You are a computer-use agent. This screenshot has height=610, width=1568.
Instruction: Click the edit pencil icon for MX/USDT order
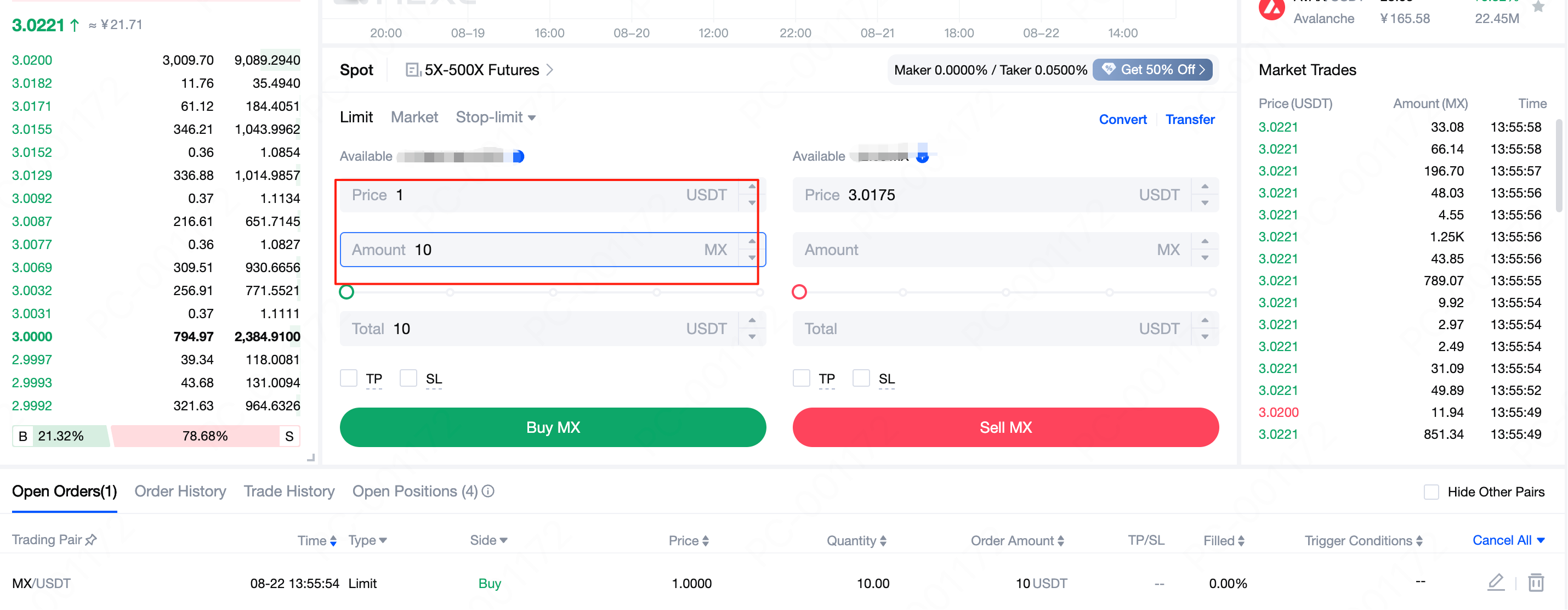pos(1496,583)
